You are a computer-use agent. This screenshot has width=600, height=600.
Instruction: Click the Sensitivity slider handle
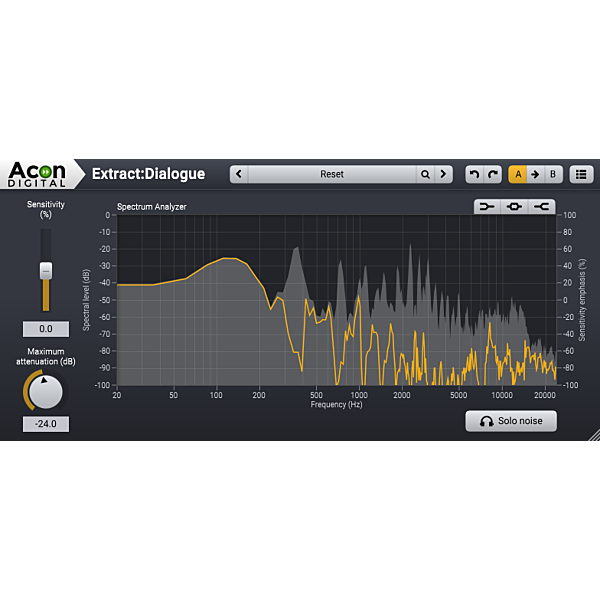tap(46, 271)
